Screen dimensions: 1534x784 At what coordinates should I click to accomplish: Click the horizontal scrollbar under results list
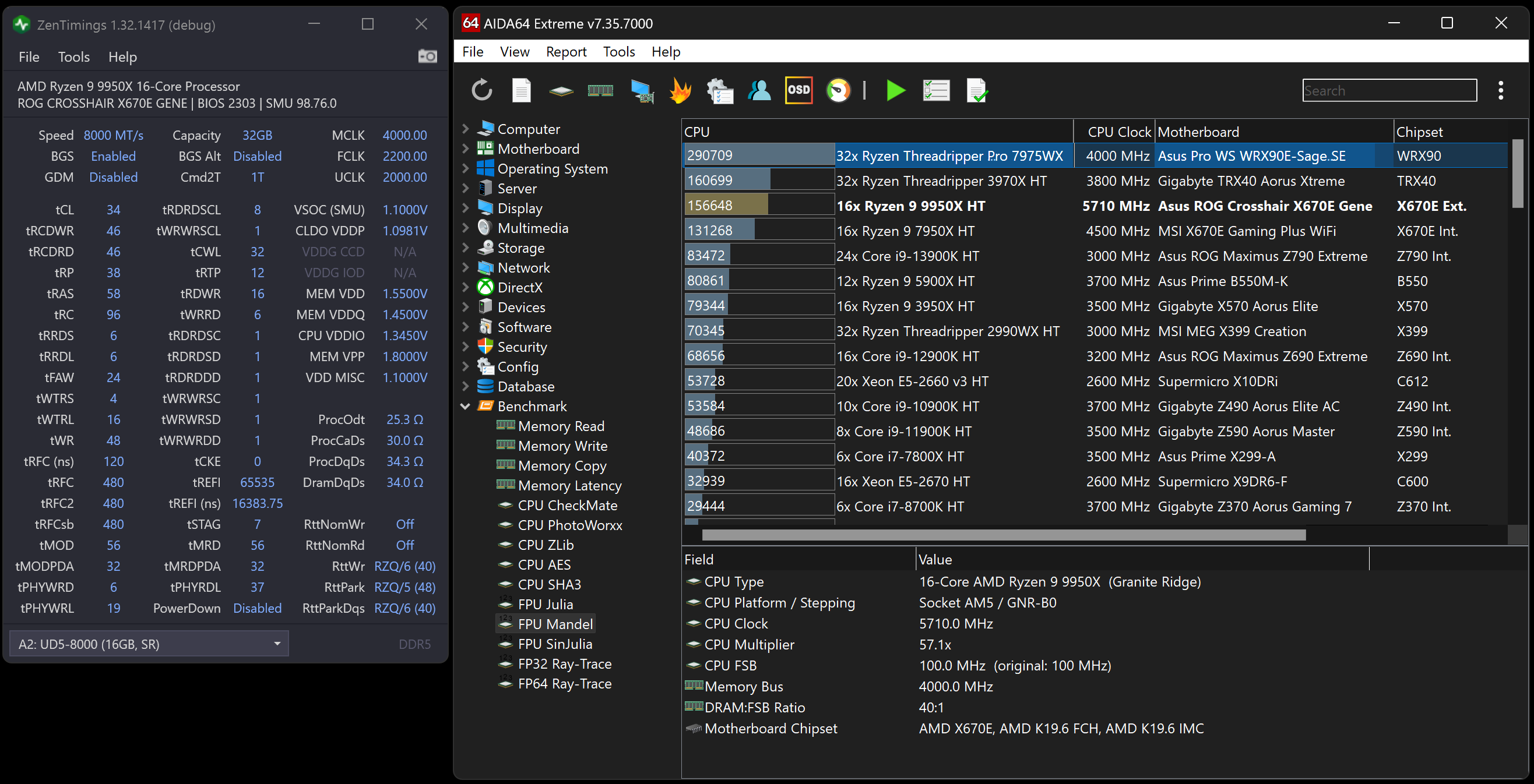coord(1004,535)
